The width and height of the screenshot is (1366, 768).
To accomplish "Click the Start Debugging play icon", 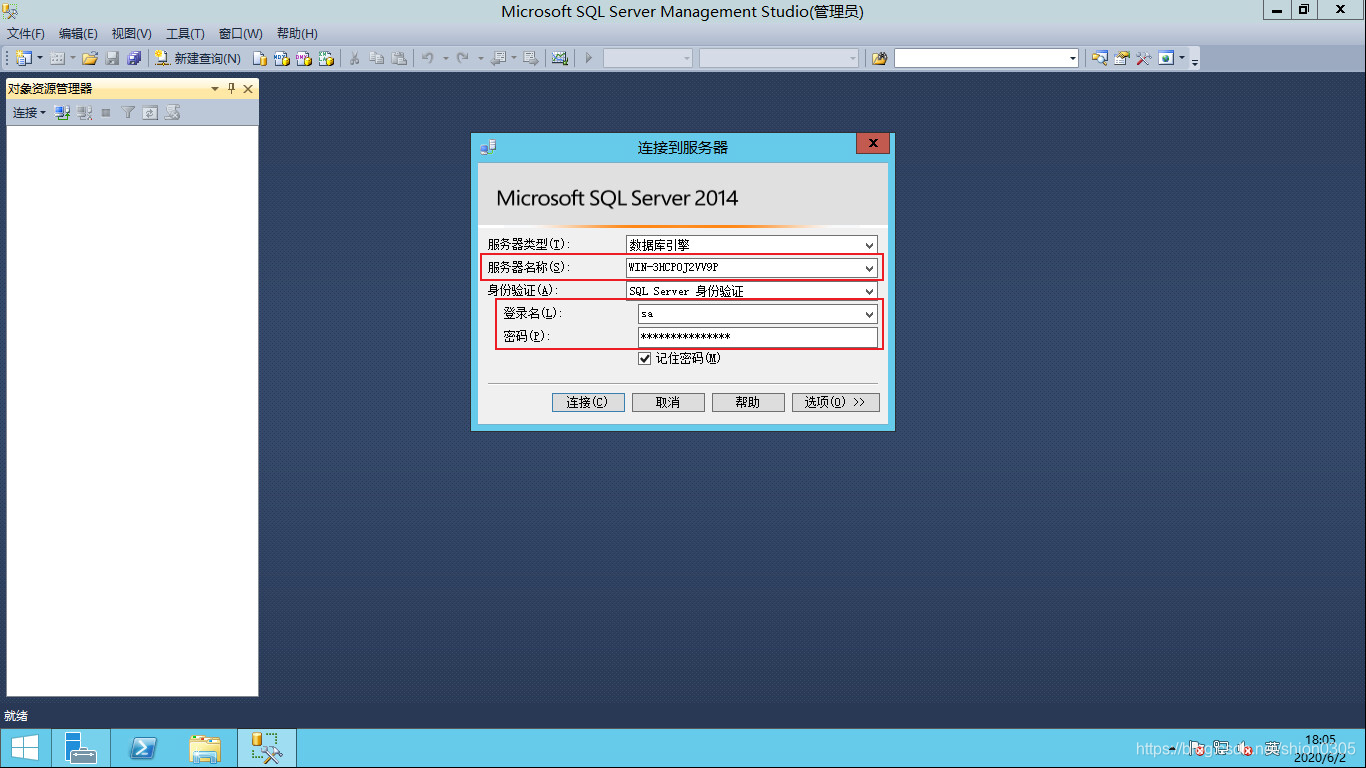I will point(589,58).
